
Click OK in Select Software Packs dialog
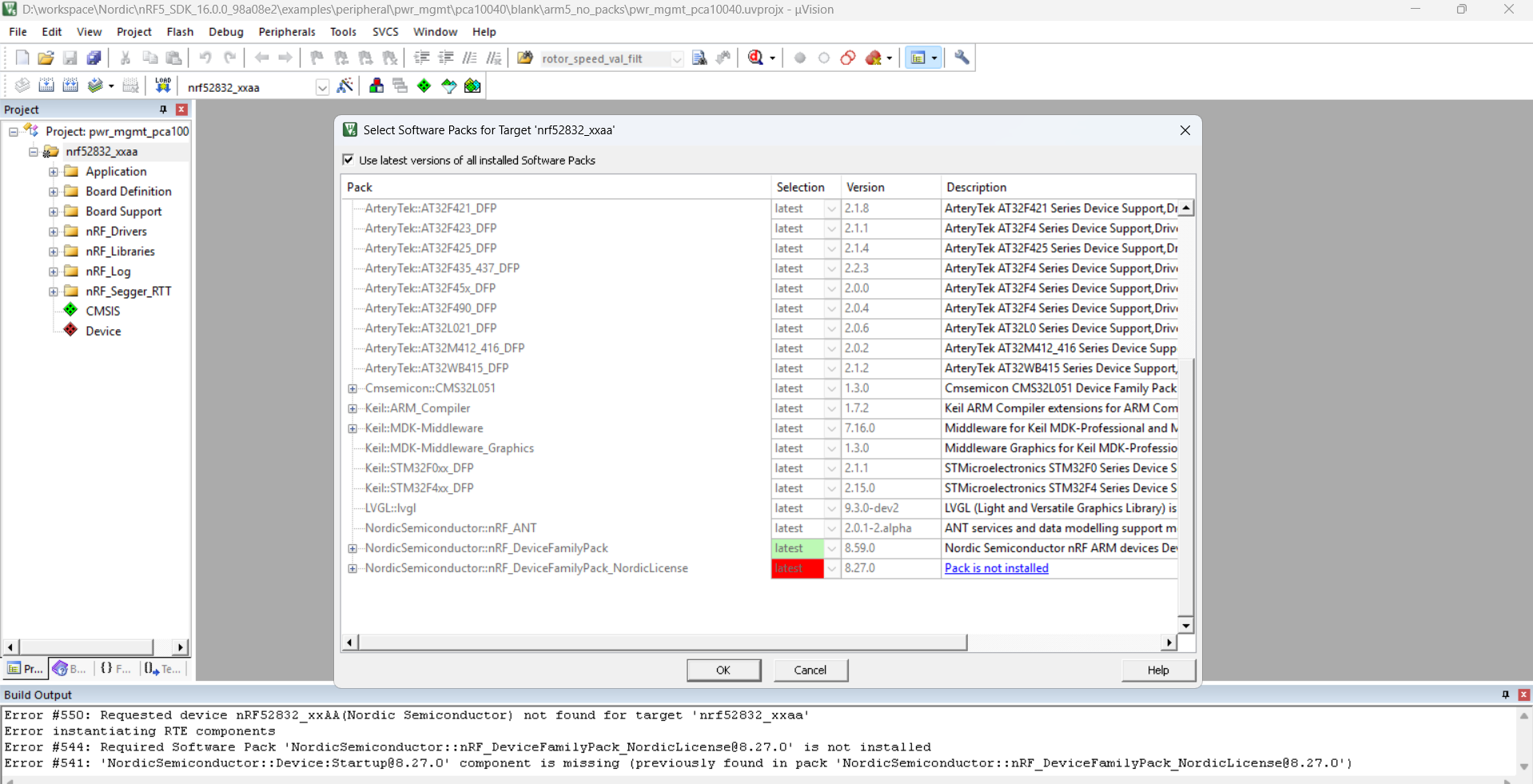[x=723, y=670]
